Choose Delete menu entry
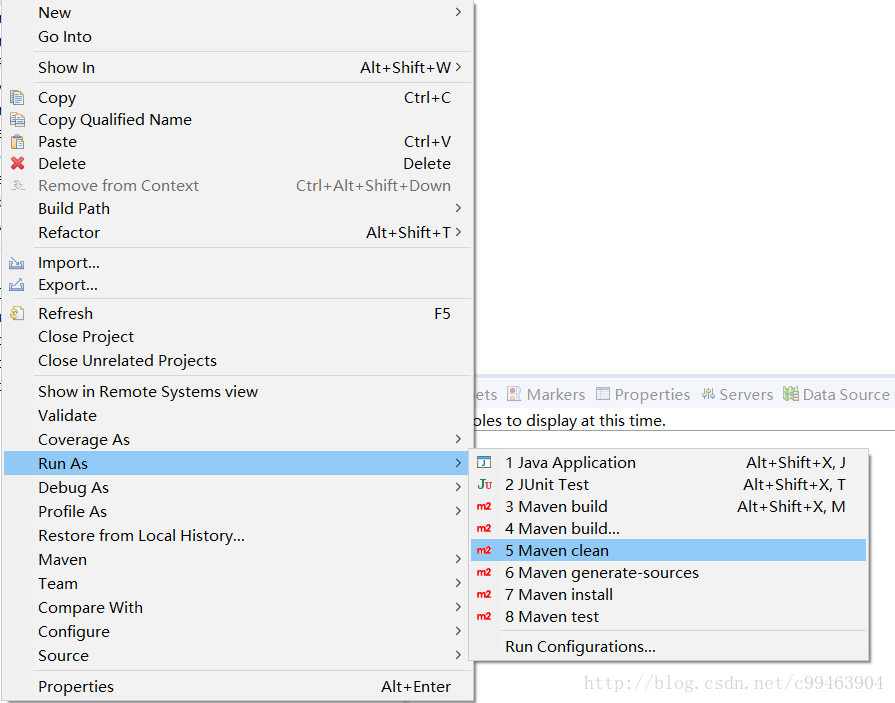Image resolution: width=895 pixels, height=703 pixels. [237, 164]
